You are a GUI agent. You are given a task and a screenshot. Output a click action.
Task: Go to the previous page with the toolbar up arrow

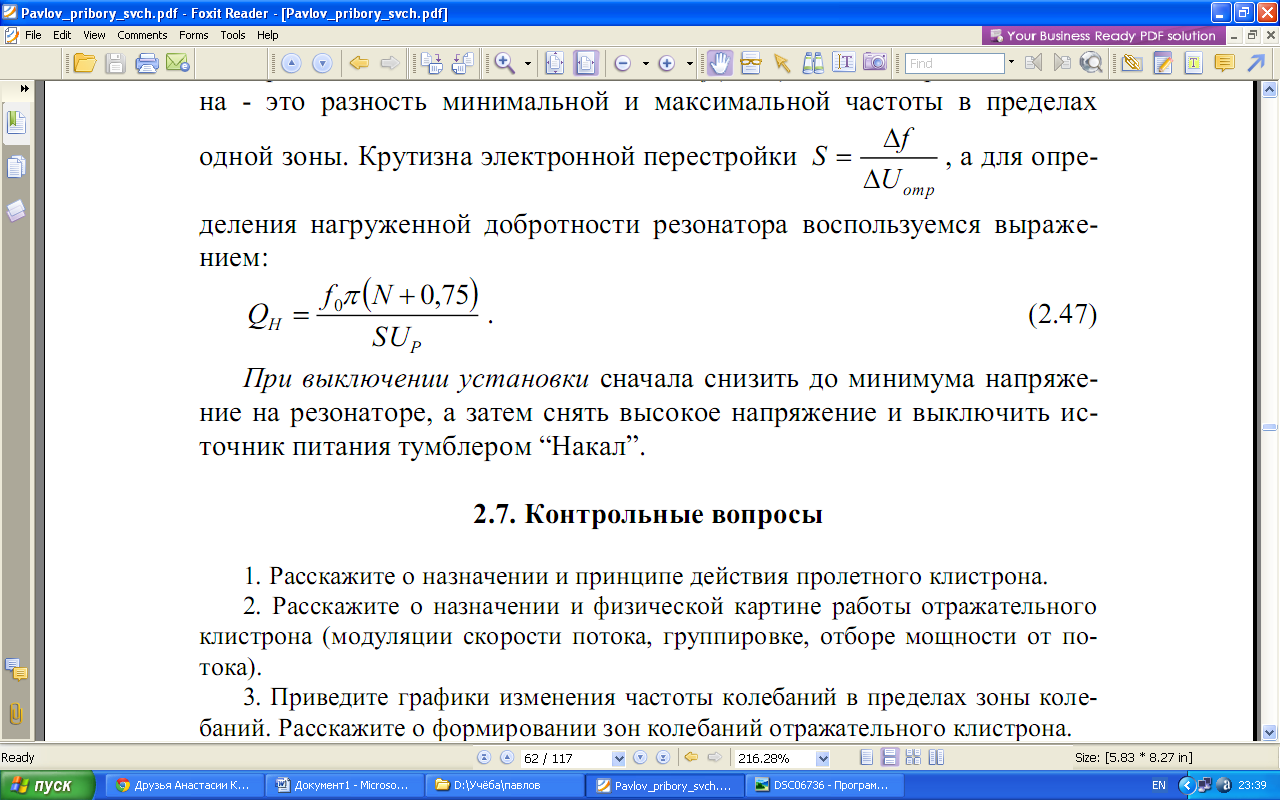tap(291, 63)
